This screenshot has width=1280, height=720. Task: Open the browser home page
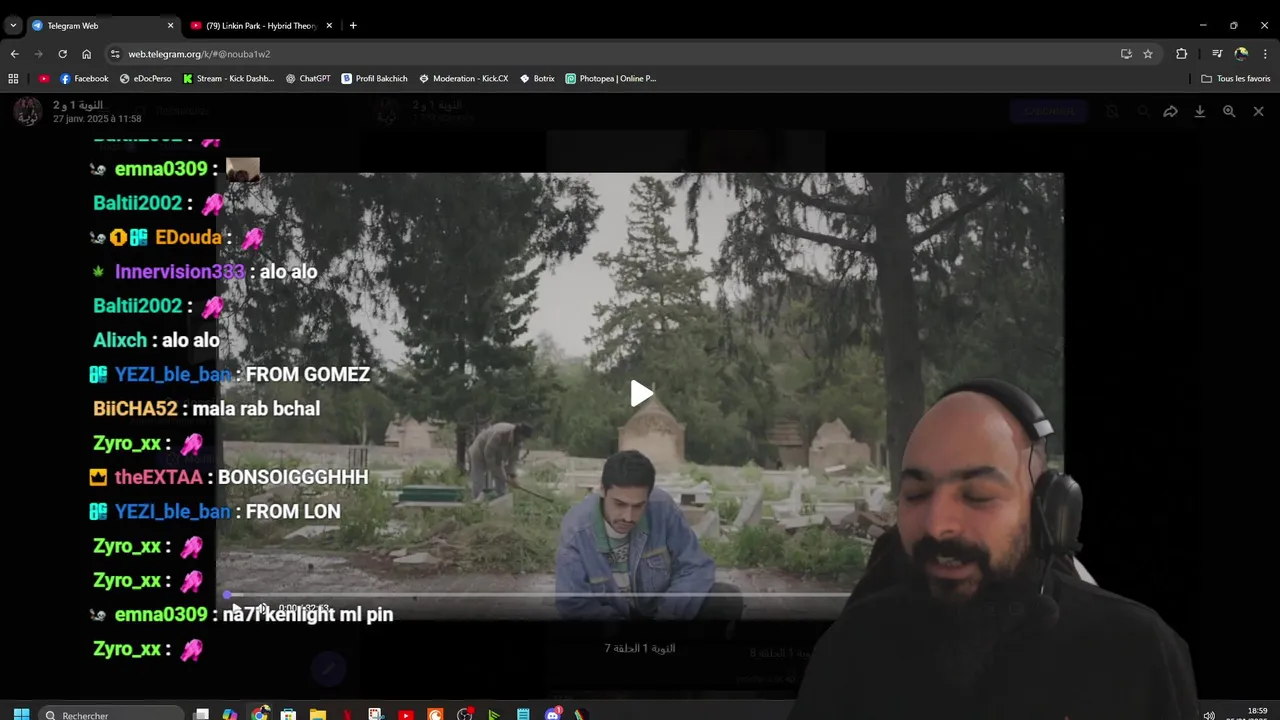point(86,54)
